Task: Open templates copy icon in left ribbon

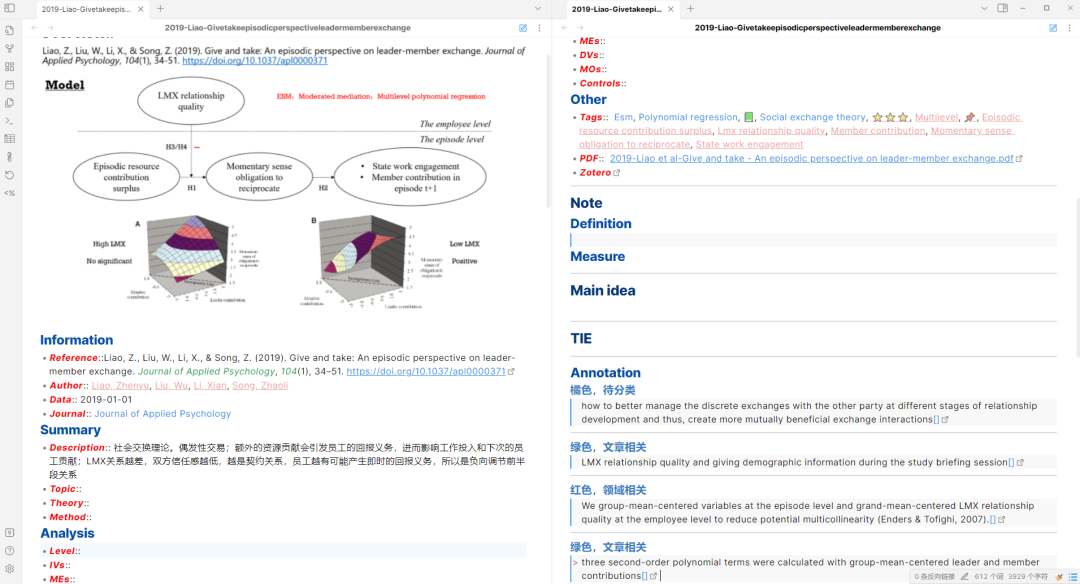Action: [x=10, y=103]
